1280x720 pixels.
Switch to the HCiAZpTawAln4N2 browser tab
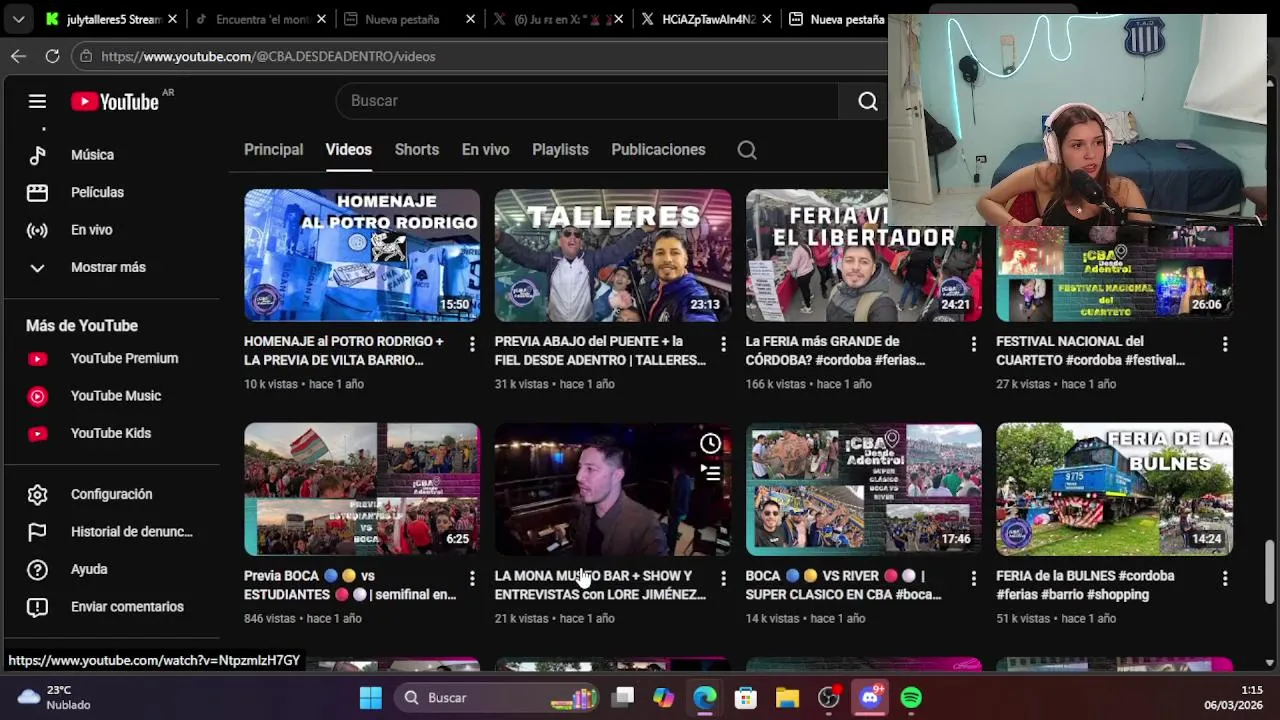click(706, 19)
